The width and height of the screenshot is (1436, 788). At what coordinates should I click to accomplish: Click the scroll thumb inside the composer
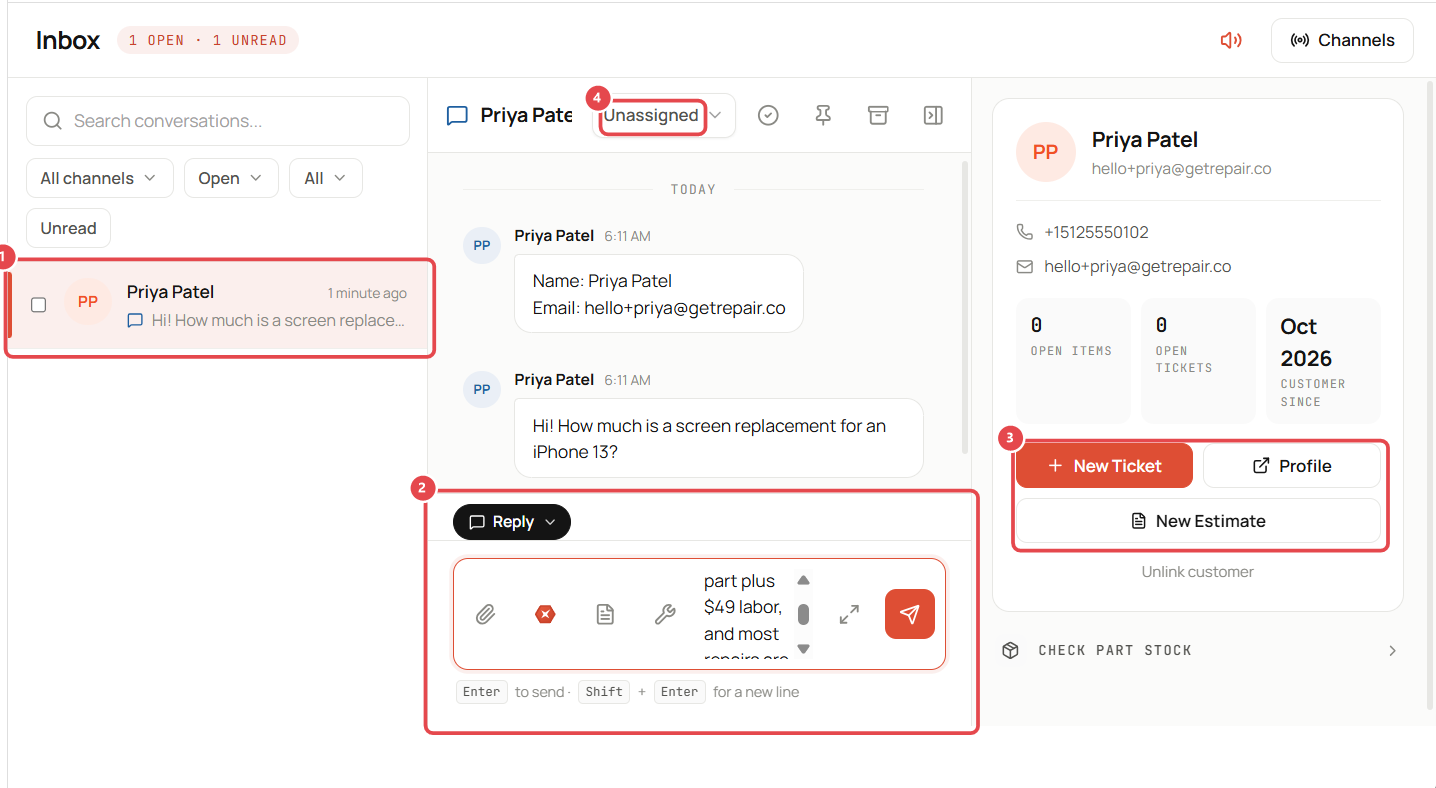(803, 614)
